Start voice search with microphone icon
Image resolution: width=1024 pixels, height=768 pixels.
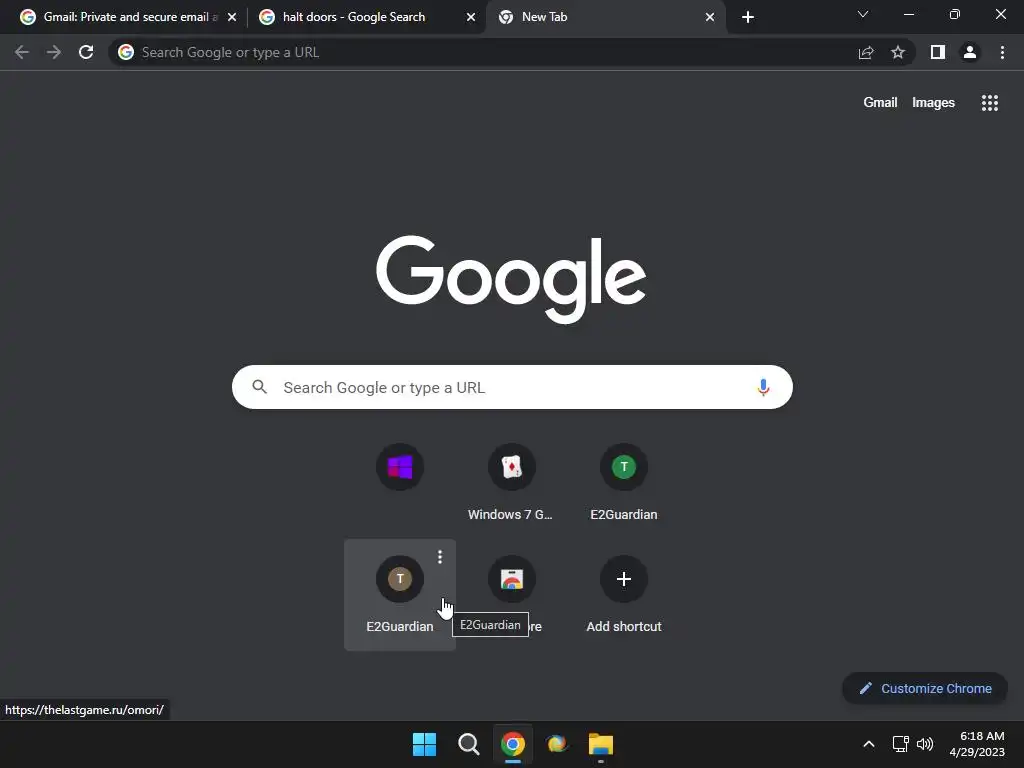[763, 387]
